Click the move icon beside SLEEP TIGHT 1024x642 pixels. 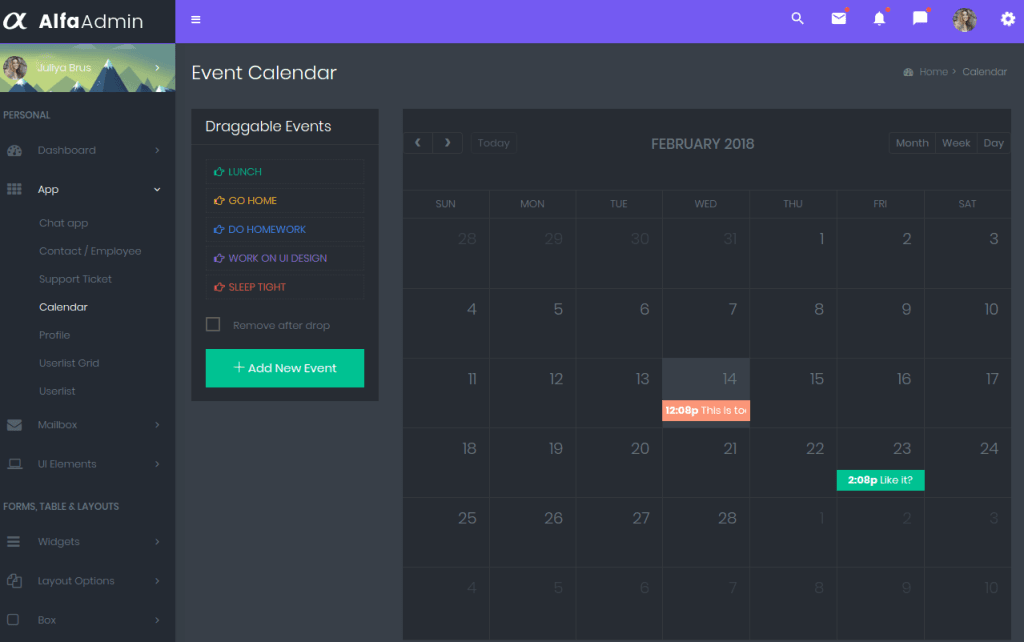click(219, 287)
